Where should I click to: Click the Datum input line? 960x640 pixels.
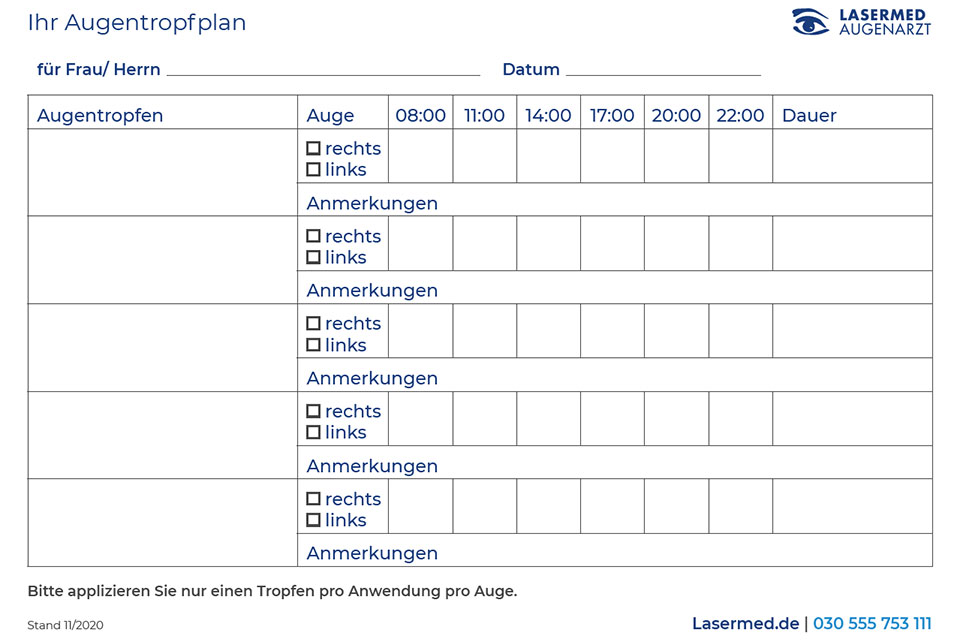[x=663, y=68]
